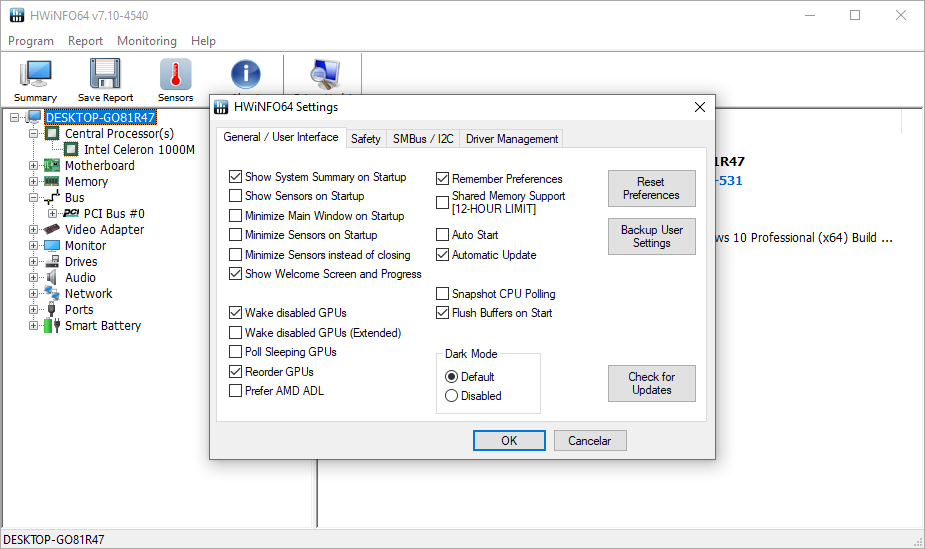The width and height of the screenshot is (925, 549).
Task: Close the HWiNFO64 Settings dialog
Action: 700,107
